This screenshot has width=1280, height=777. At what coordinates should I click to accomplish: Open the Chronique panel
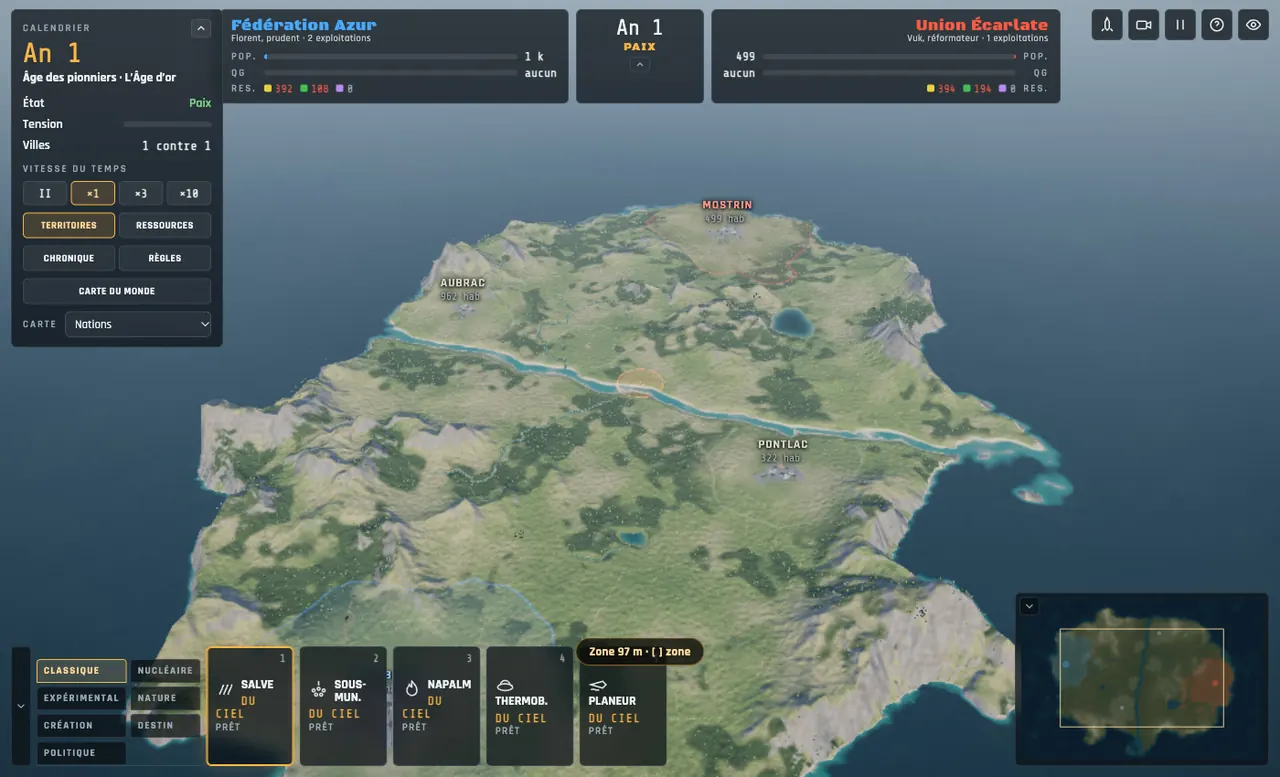(x=69, y=258)
